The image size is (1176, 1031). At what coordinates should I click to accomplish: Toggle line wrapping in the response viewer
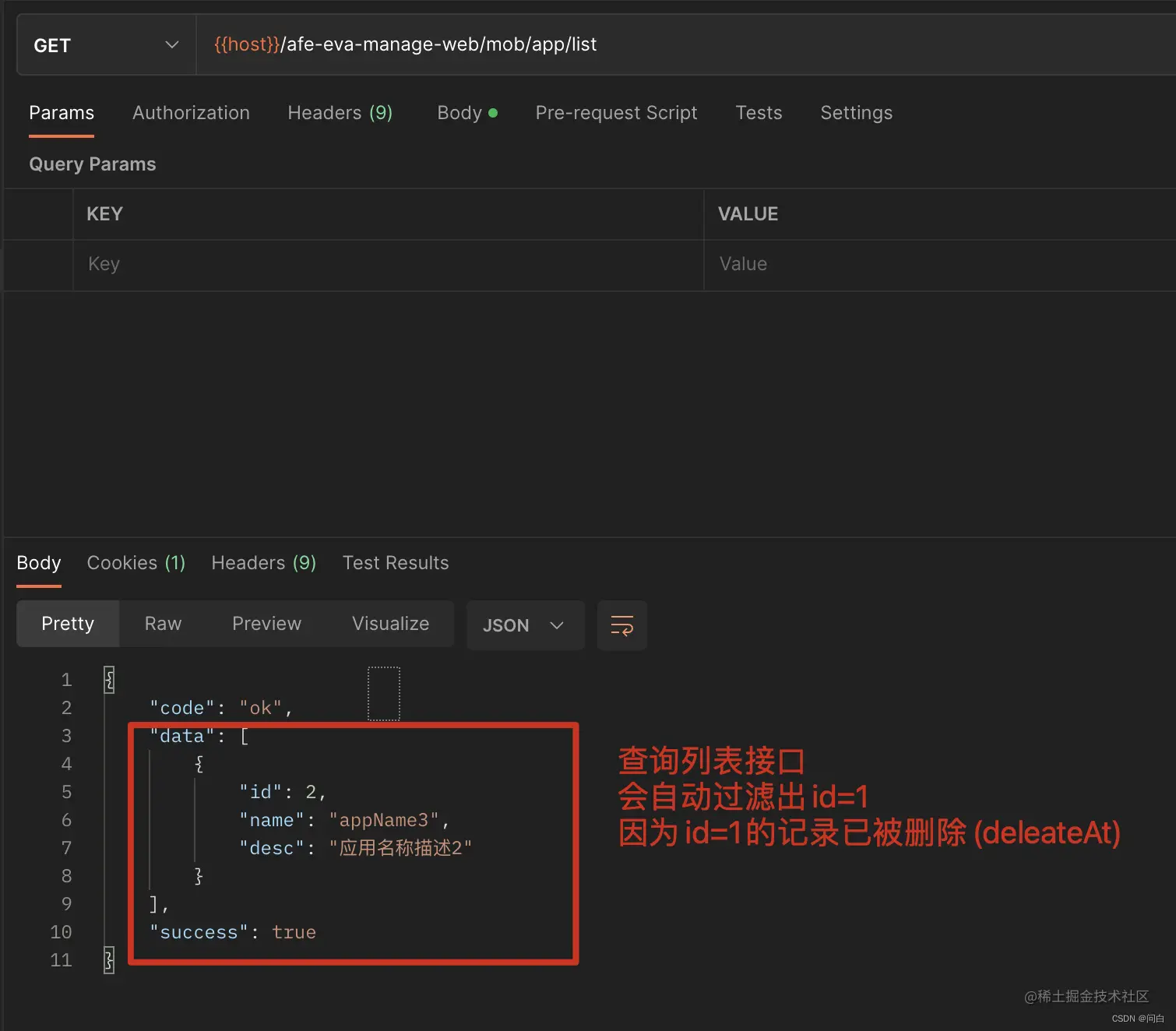click(x=621, y=625)
